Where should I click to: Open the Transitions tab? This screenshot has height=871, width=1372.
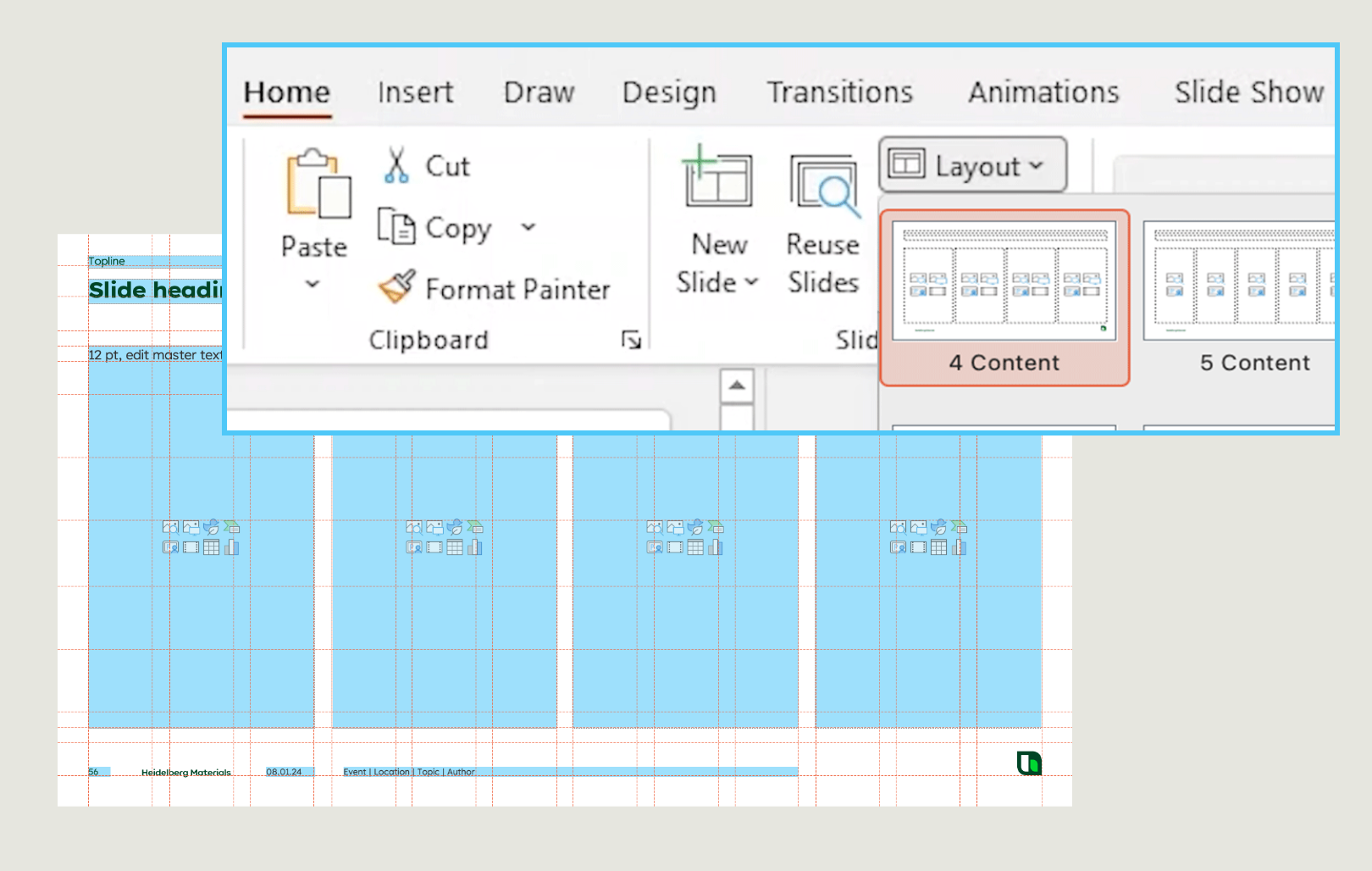(x=840, y=92)
